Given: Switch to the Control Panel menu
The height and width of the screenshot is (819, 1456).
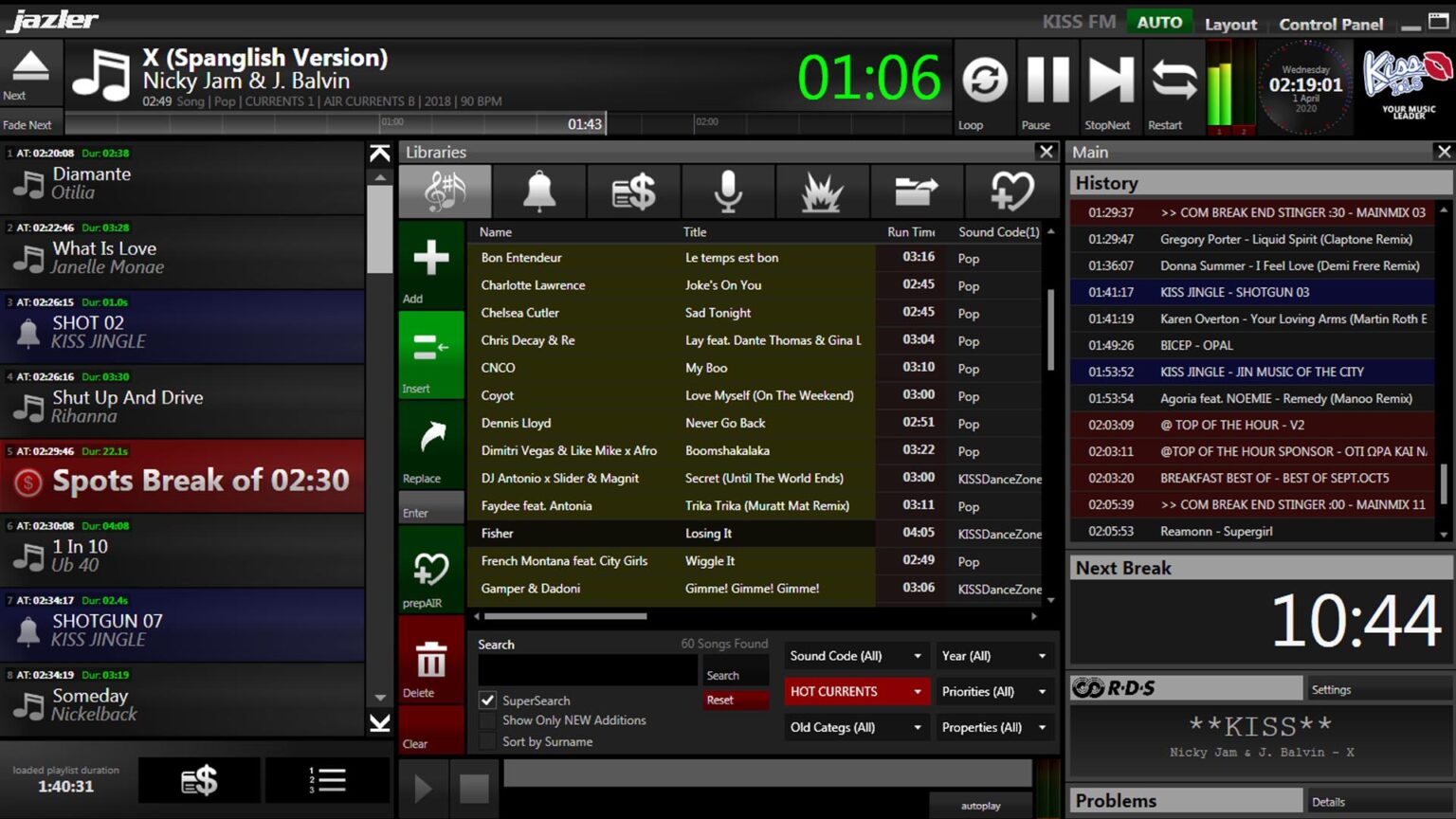Looking at the screenshot, I should [x=1331, y=24].
